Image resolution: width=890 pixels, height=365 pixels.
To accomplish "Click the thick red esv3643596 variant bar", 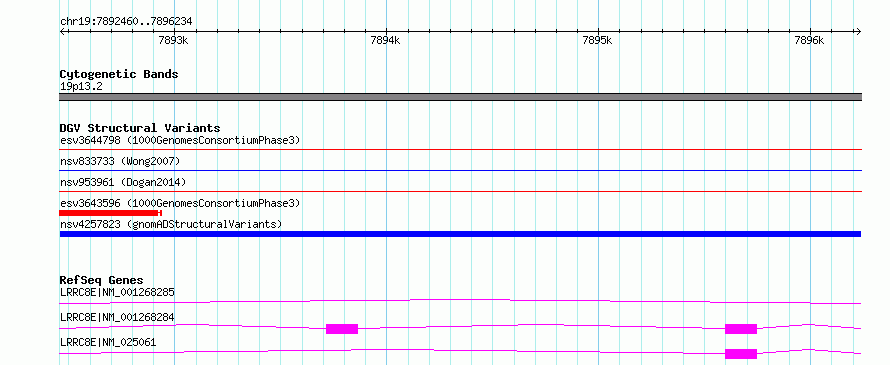I will tap(111, 213).
